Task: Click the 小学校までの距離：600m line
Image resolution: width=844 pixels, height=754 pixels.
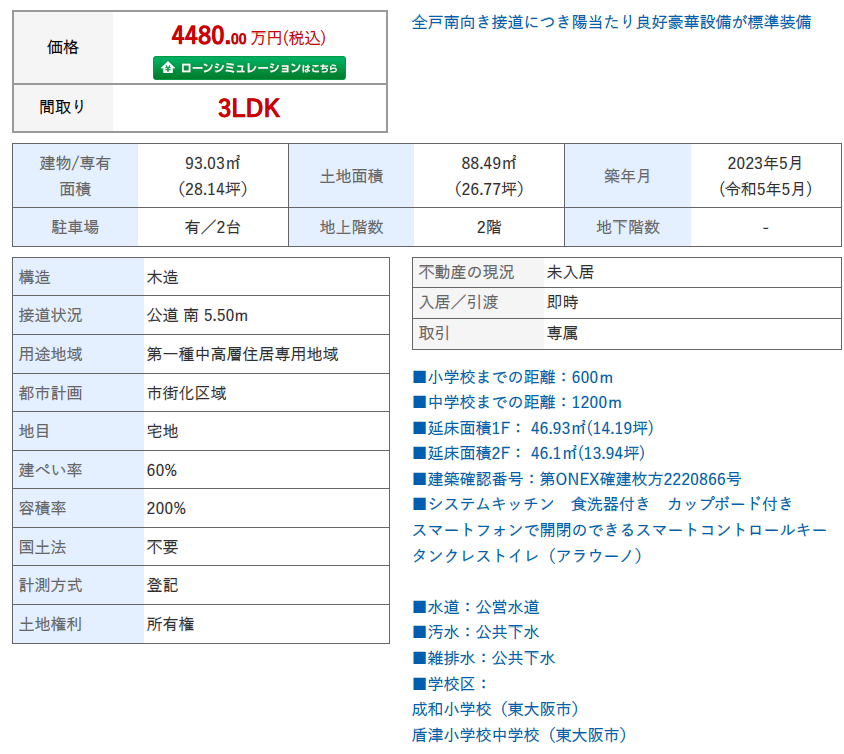Action: (x=513, y=378)
